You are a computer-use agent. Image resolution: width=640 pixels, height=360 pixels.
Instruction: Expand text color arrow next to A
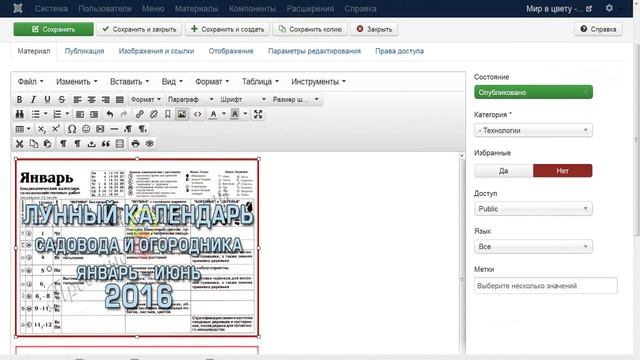tap(224, 114)
